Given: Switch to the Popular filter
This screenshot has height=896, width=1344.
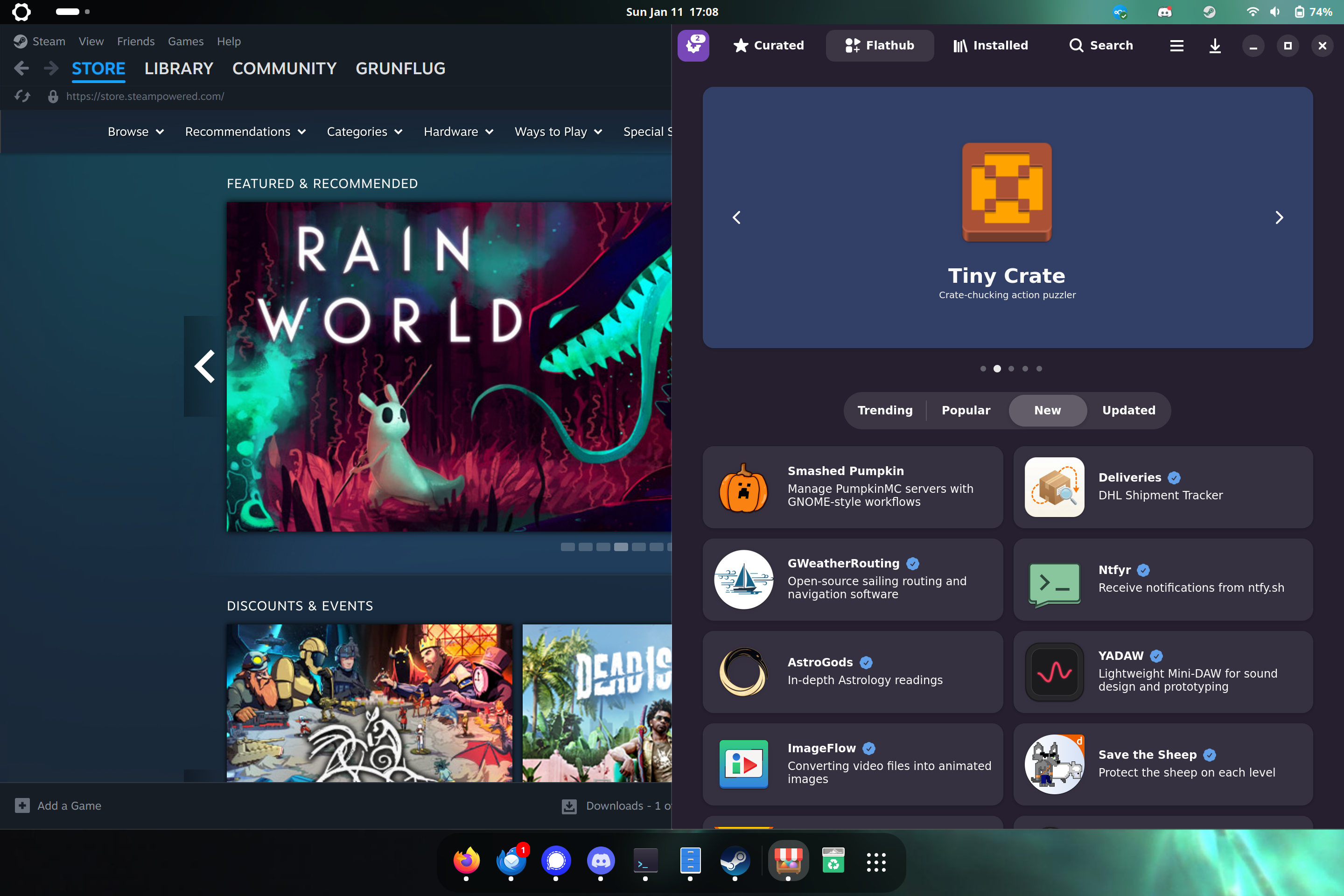Looking at the screenshot, I should pos(966,410).
